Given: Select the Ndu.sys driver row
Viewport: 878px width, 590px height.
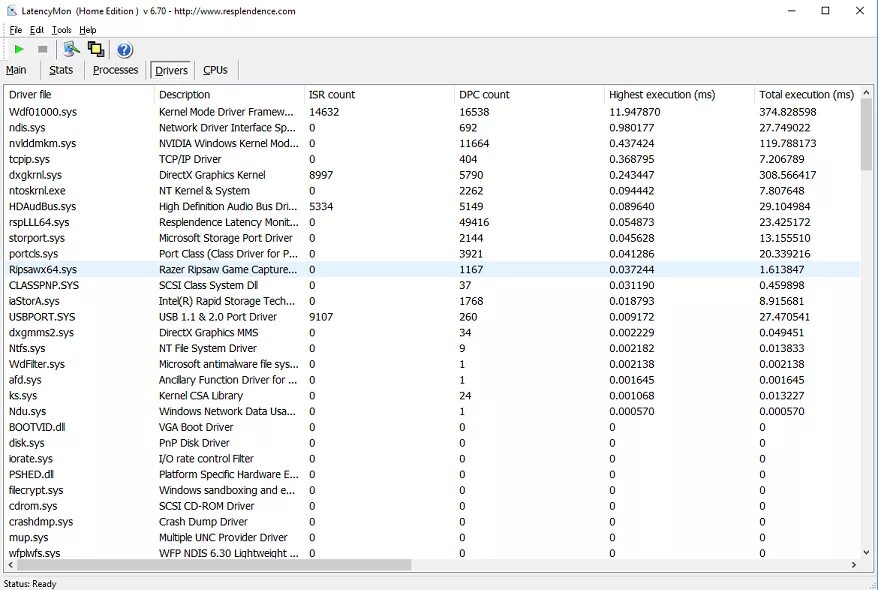Looking at the screenshot, I should [432, 411].
